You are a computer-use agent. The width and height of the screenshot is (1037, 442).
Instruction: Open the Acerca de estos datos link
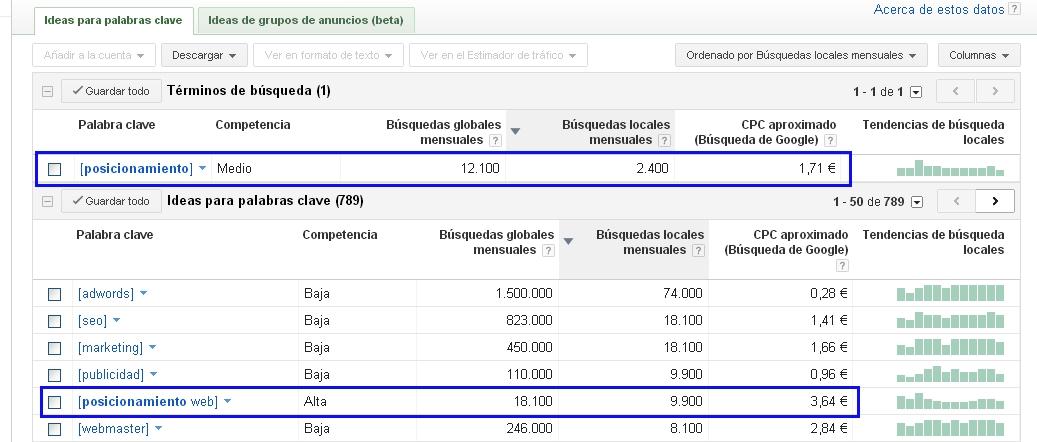coord(939,10)
